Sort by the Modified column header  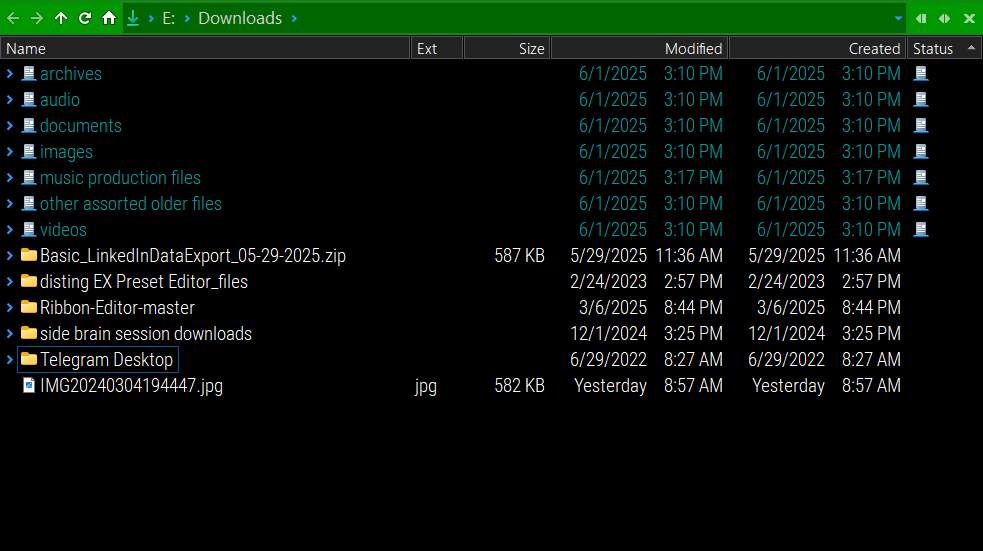[x=638, y=48]
